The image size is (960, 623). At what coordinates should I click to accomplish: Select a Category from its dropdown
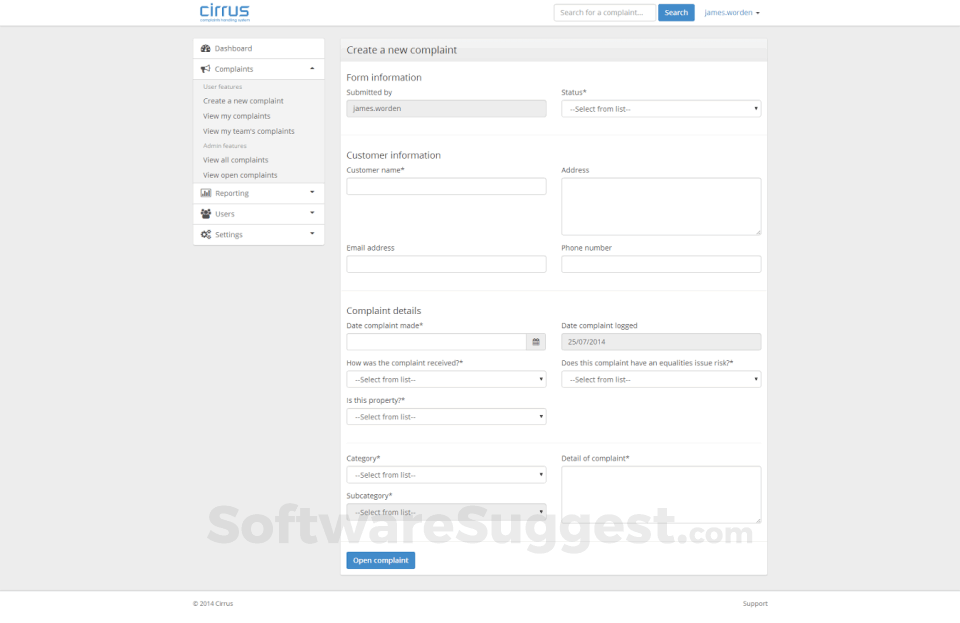(x=446, y=474)
